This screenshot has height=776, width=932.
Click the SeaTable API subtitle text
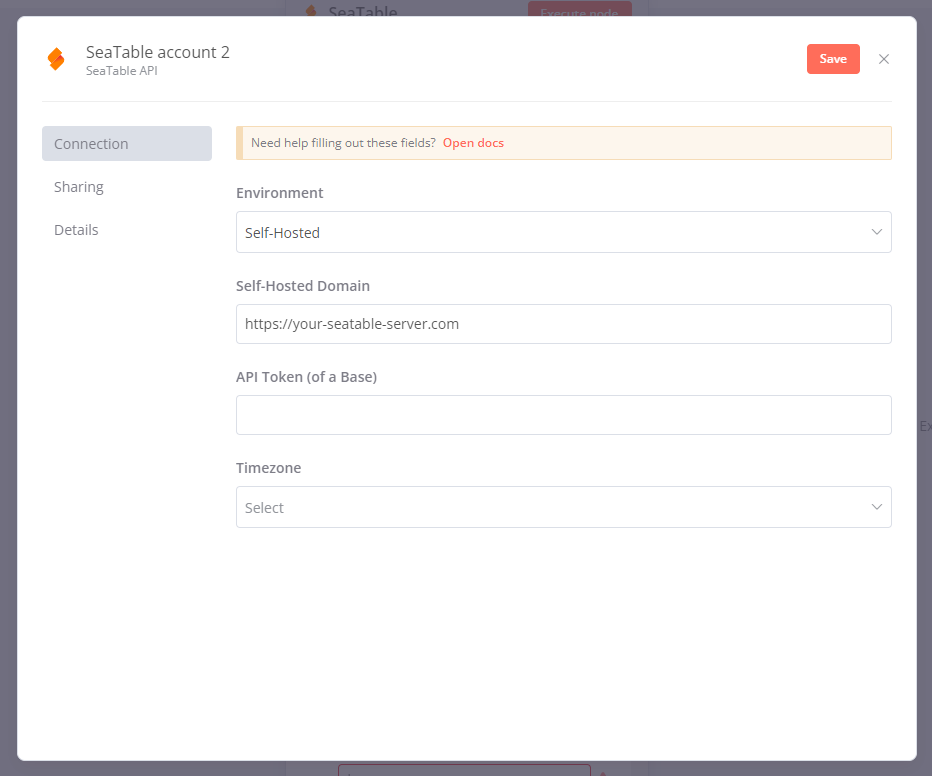[x=121, y=71]
